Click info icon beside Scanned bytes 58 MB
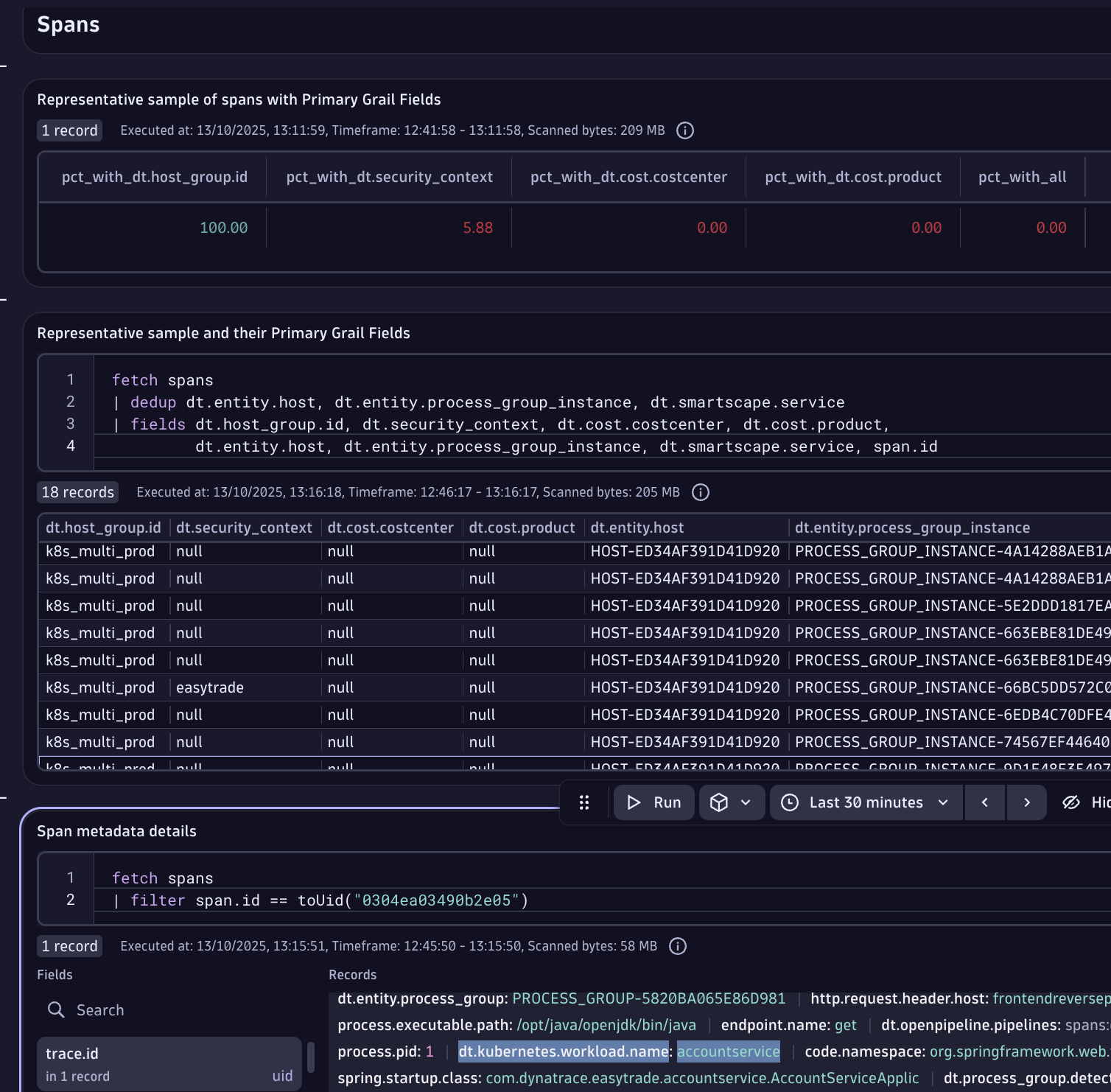The image size is (1111, 1092). pos(678,946)
